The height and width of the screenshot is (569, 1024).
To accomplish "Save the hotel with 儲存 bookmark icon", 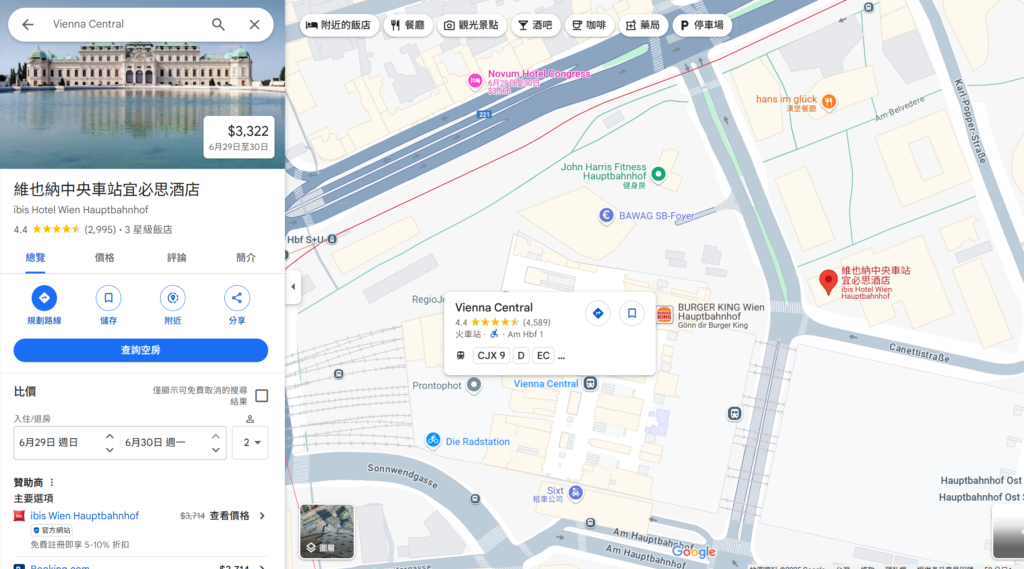I will tap(108, 298).
